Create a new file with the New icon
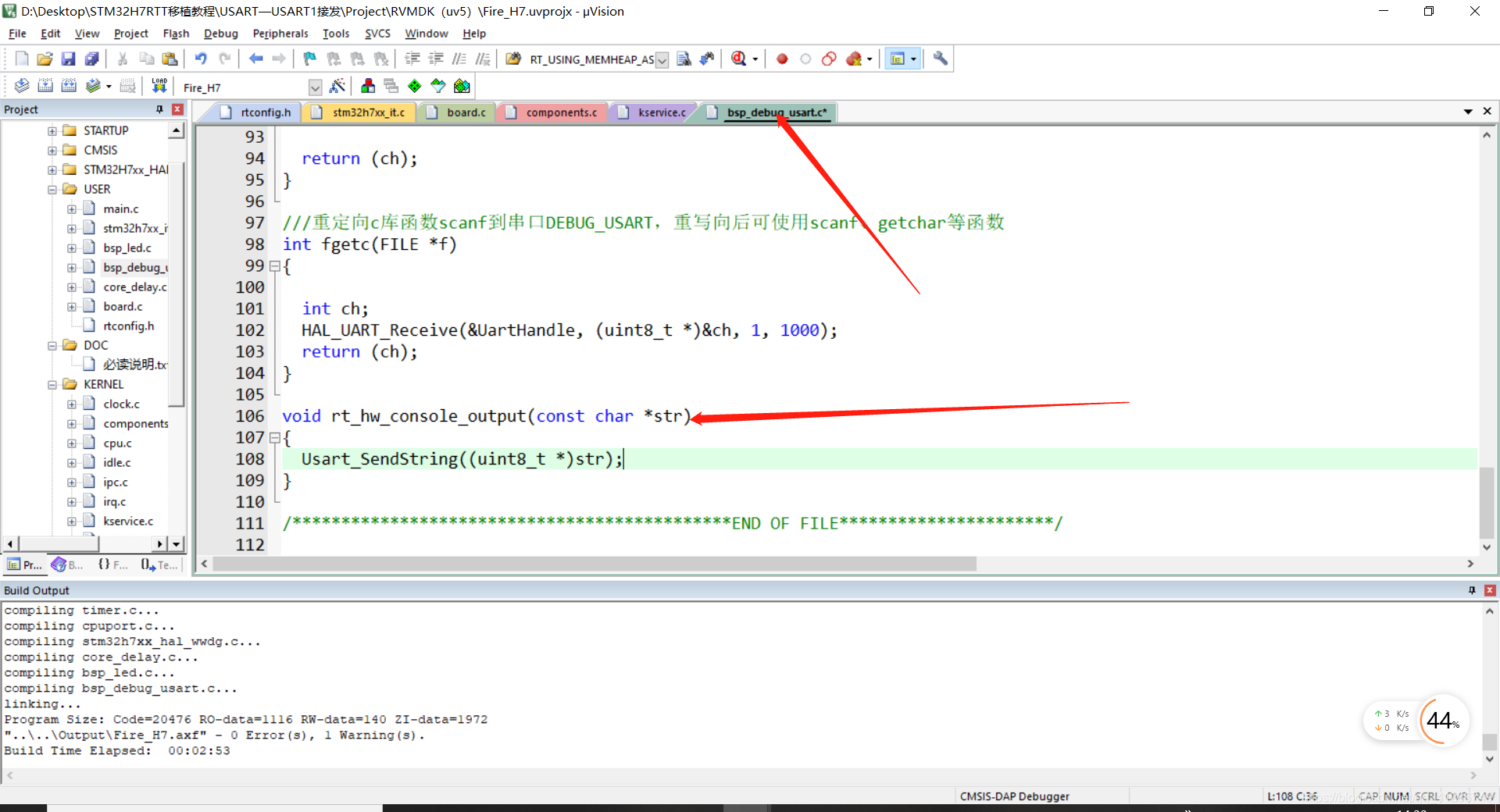This screenshot has width=1500, height=812. coord(22,59)
